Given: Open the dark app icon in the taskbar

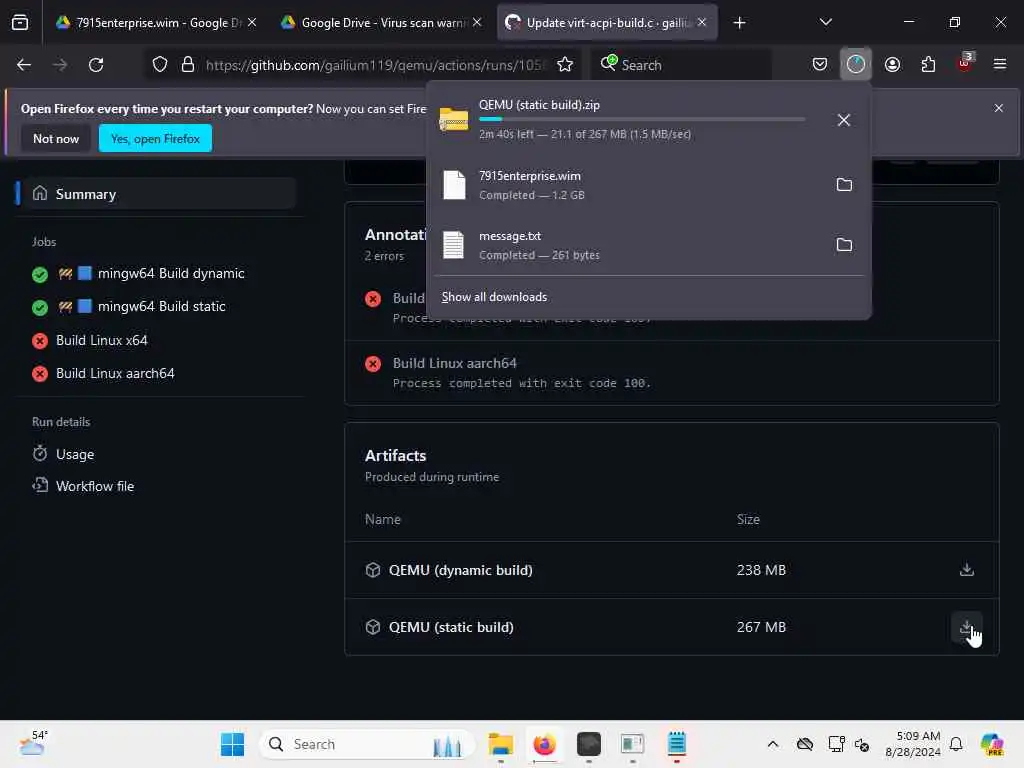Looking at the screenshot, I should (588, 744).
